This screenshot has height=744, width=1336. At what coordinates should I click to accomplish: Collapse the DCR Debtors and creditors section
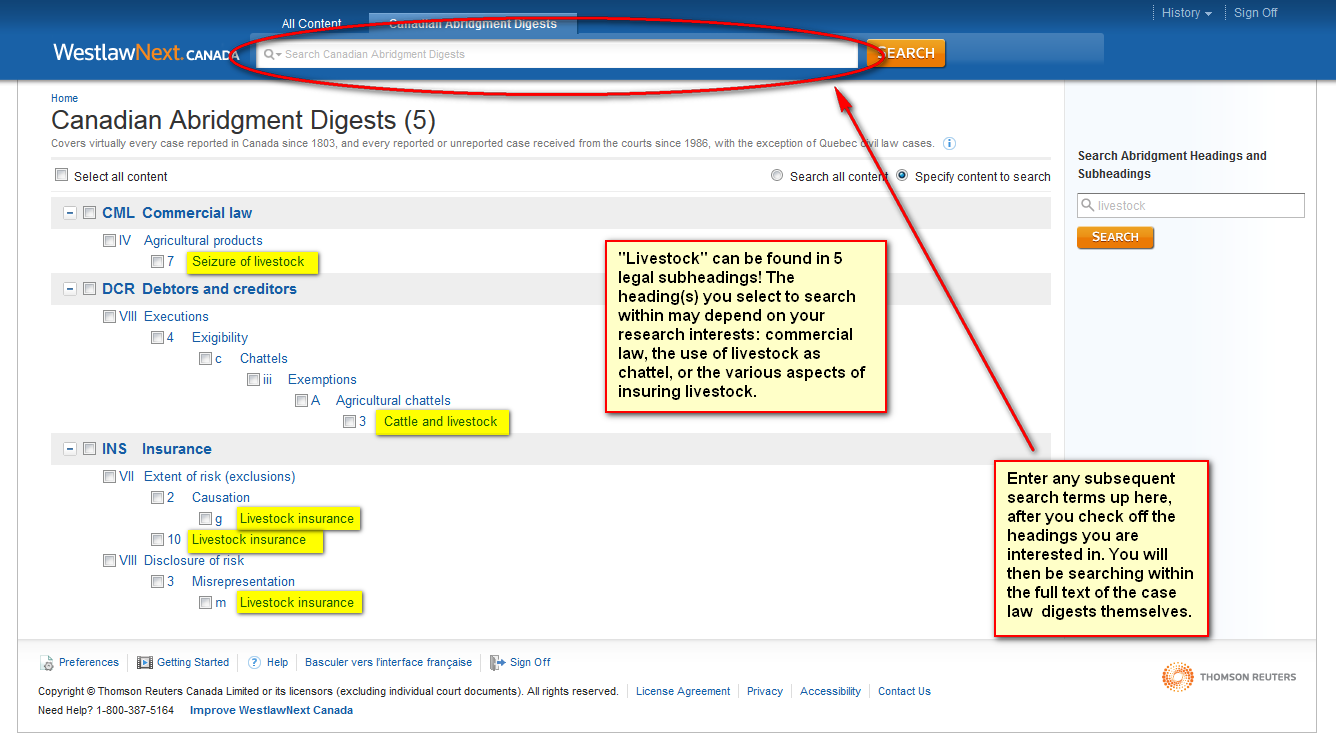70,289
